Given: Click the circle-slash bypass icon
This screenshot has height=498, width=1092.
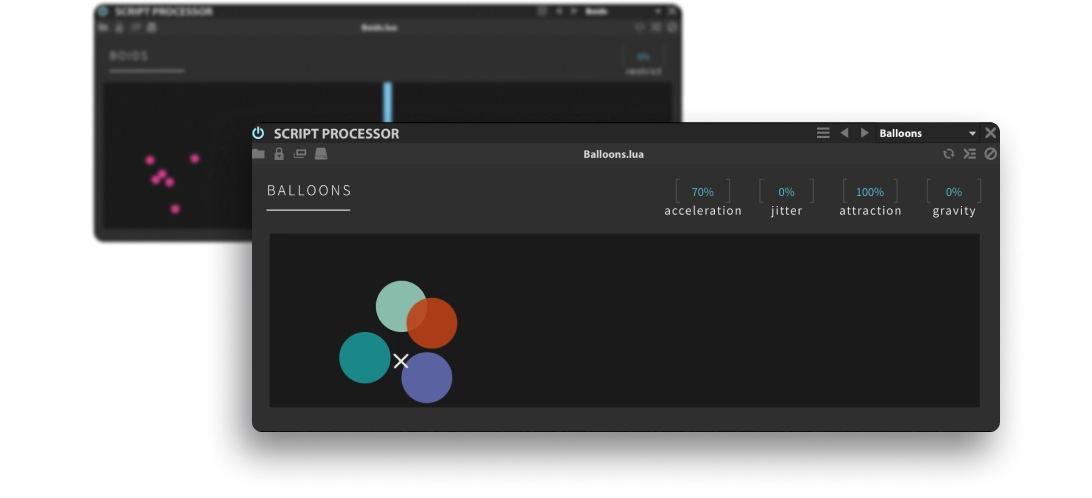Looking at the screenshot, I should pos(990,154).
